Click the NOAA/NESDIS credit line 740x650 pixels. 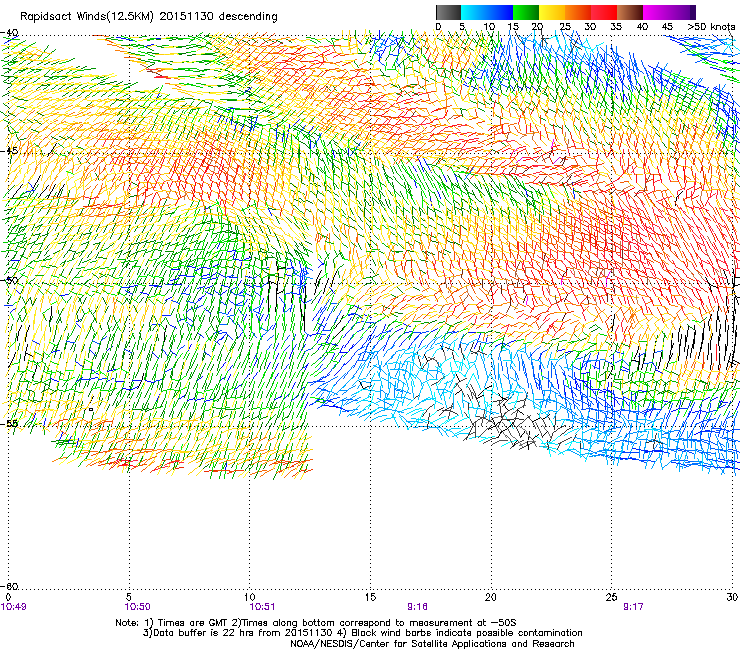tap(432, 644)
